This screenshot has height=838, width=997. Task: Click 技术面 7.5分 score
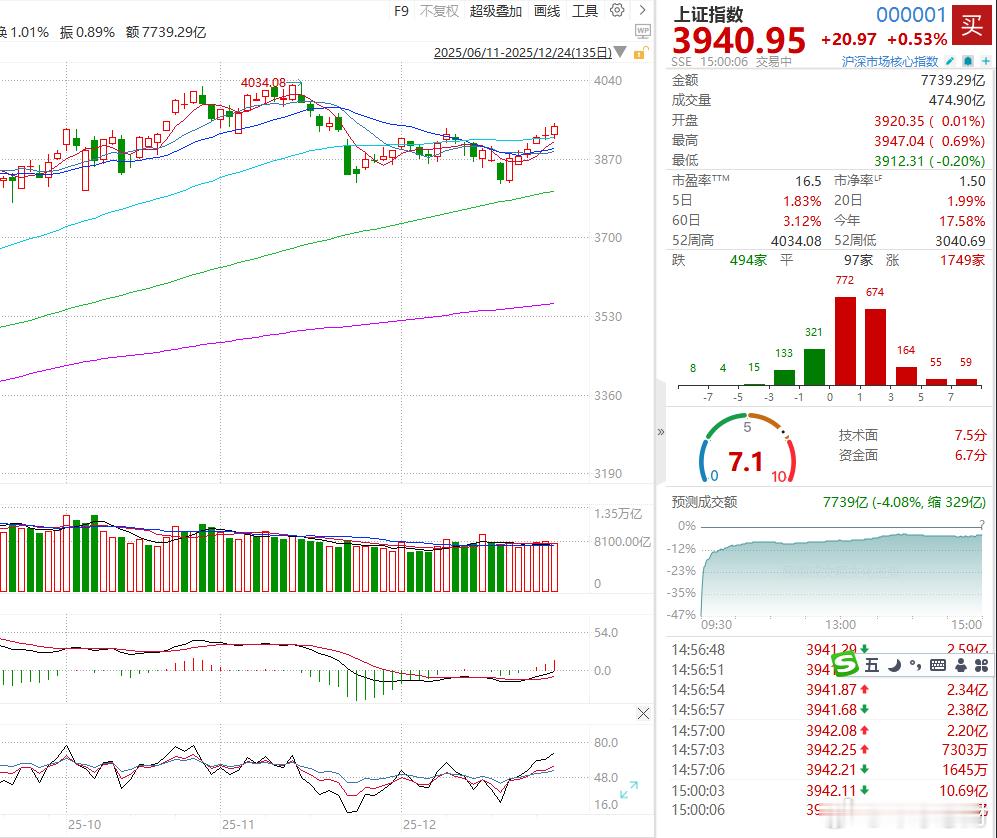click(x=912, y=435)
